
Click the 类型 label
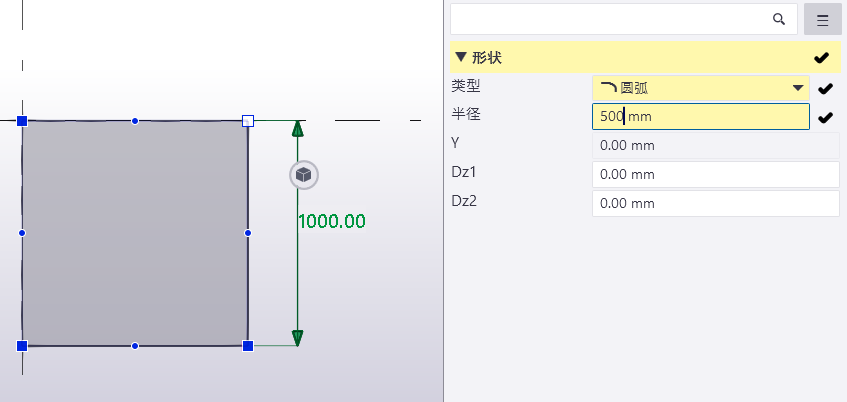[x=466, y=85]
